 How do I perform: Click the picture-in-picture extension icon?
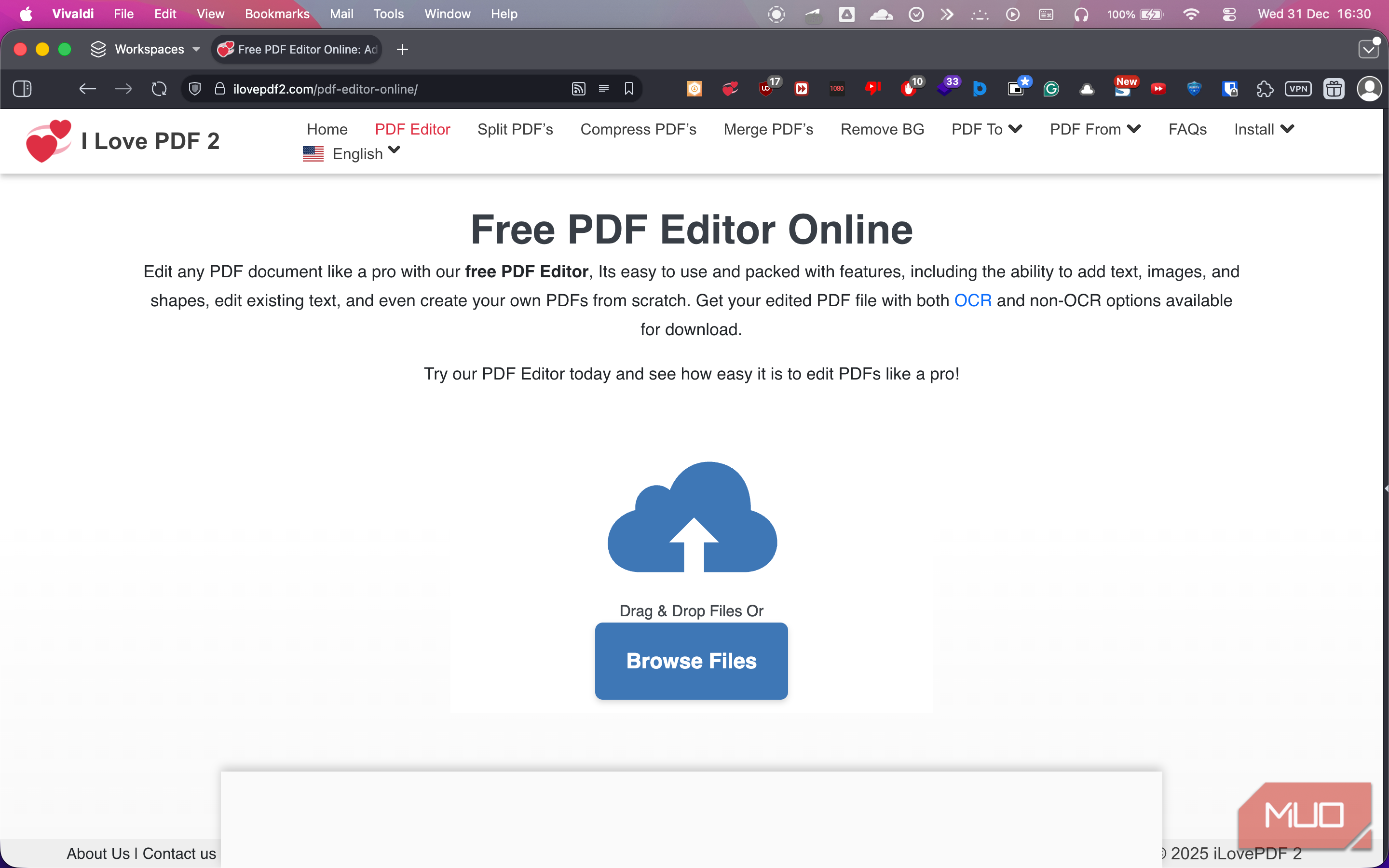point(1015,89)
